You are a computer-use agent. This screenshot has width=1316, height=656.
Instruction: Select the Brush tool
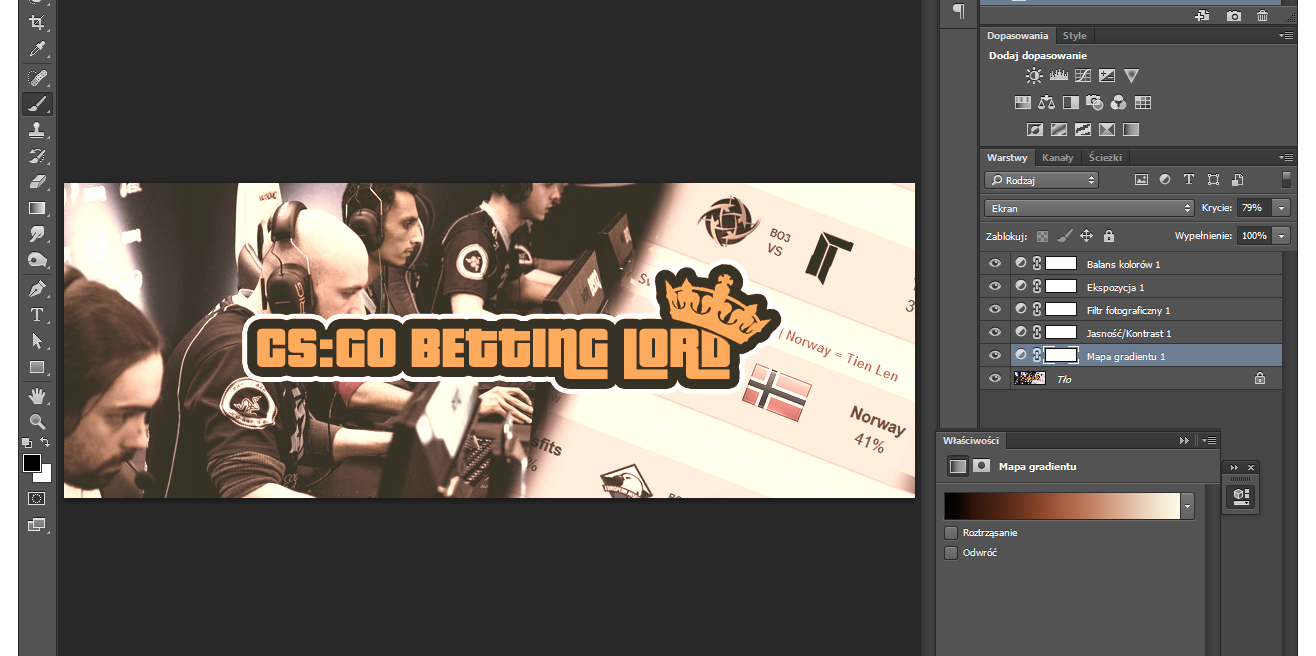point(37,103)
